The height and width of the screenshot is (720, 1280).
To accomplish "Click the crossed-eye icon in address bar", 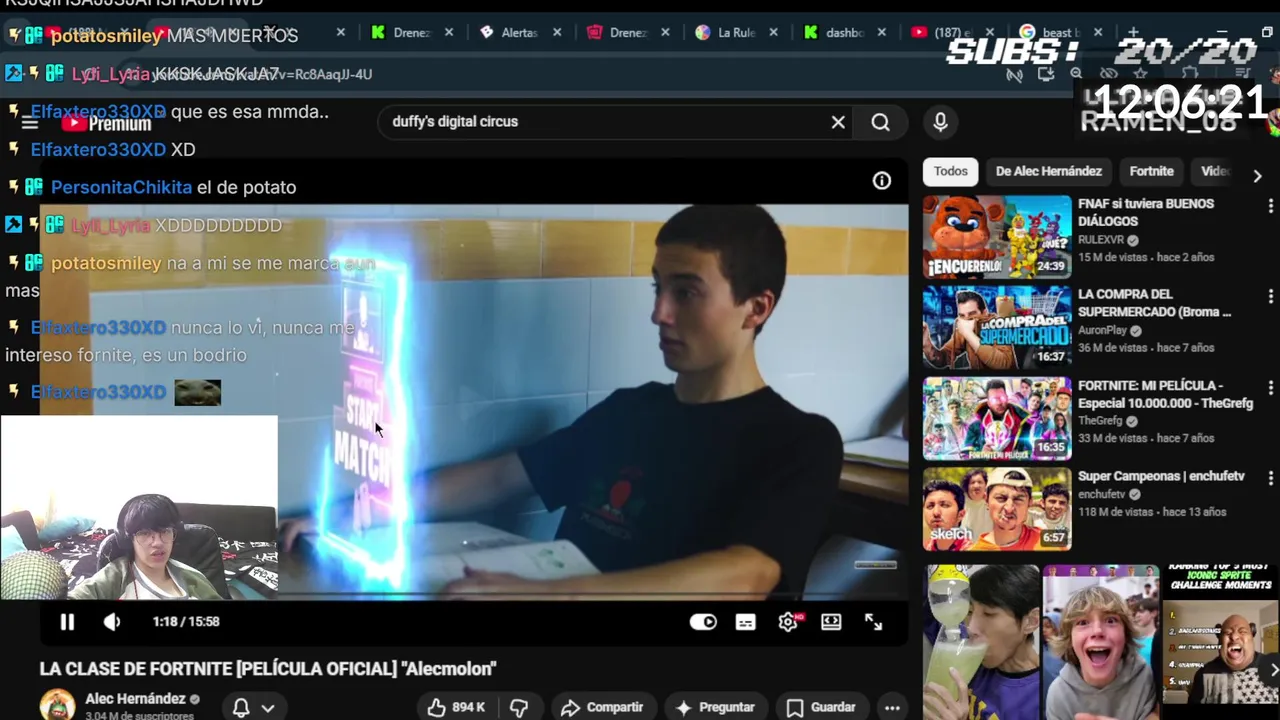I will 1108,74.
